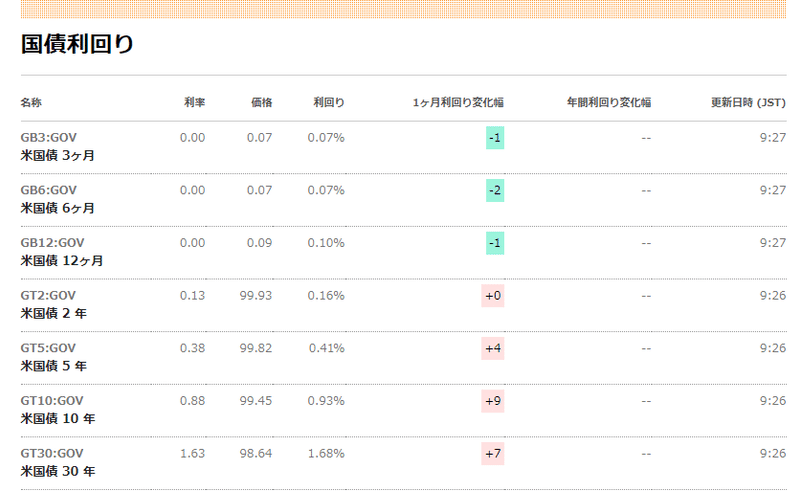
Task: Open the GT2:GOV ticker link
Action: click(48, 295)
